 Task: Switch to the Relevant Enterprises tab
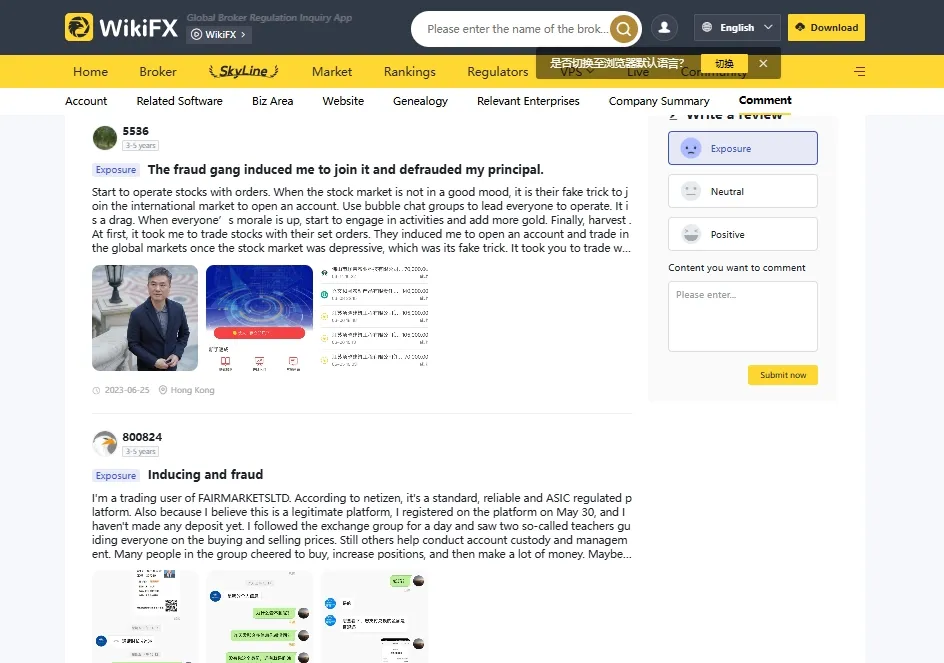(x=528, y=101)
